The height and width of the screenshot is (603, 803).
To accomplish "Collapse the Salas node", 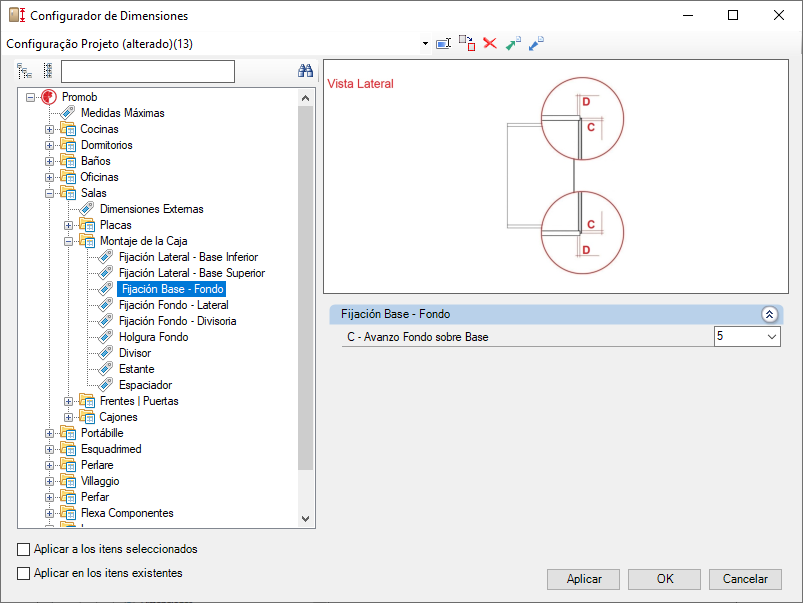I will click(49, 193).
